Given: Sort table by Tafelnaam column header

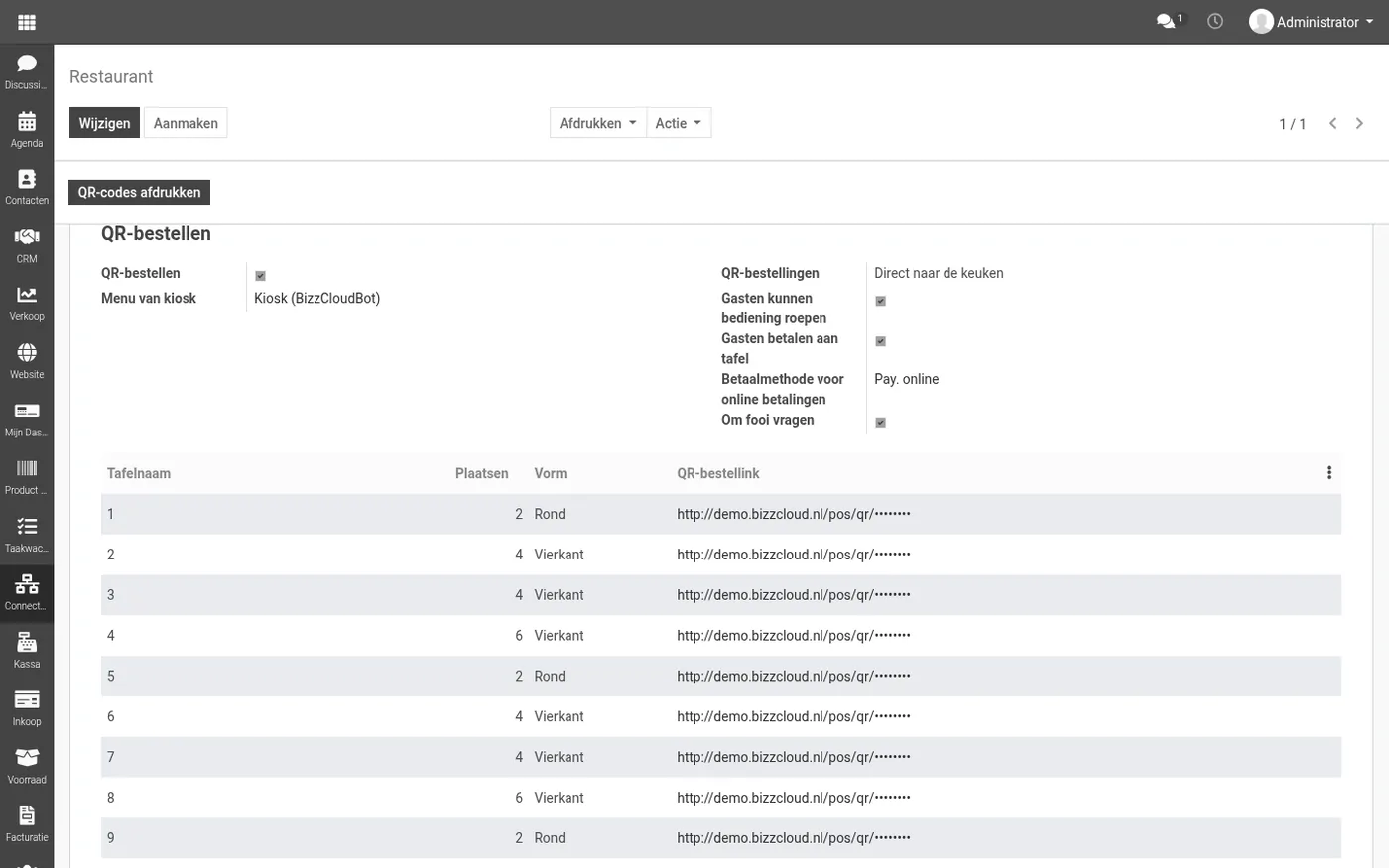Looking at the screenshot, I should [139, 473].
